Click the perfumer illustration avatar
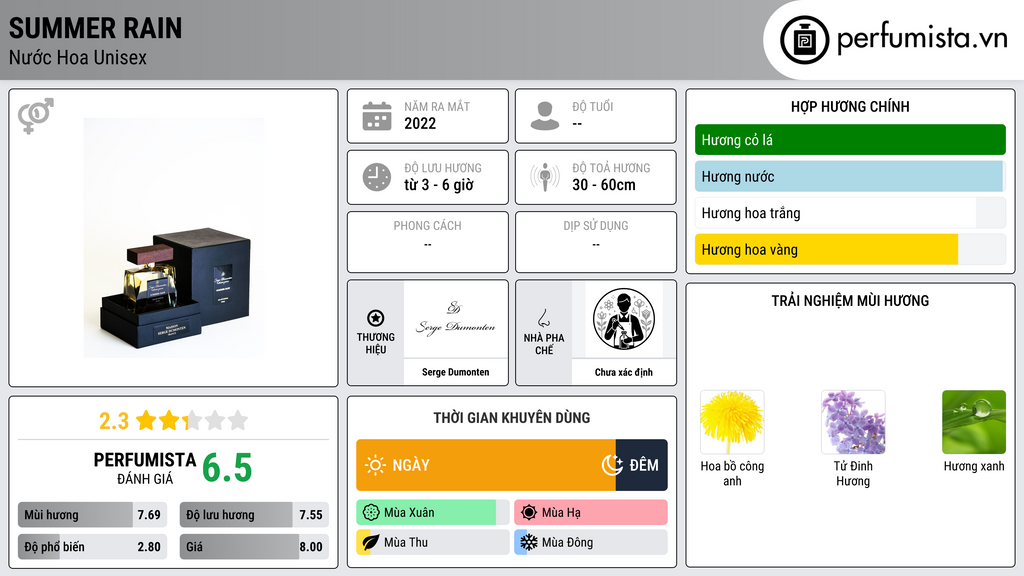This screenshot has height=576, width=1024. 624,319
